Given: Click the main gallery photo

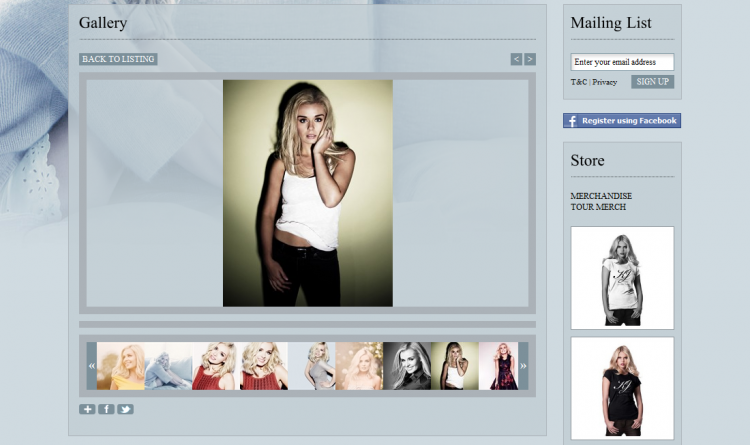Looking at the screenshot, I should click(x=308, y=193).
